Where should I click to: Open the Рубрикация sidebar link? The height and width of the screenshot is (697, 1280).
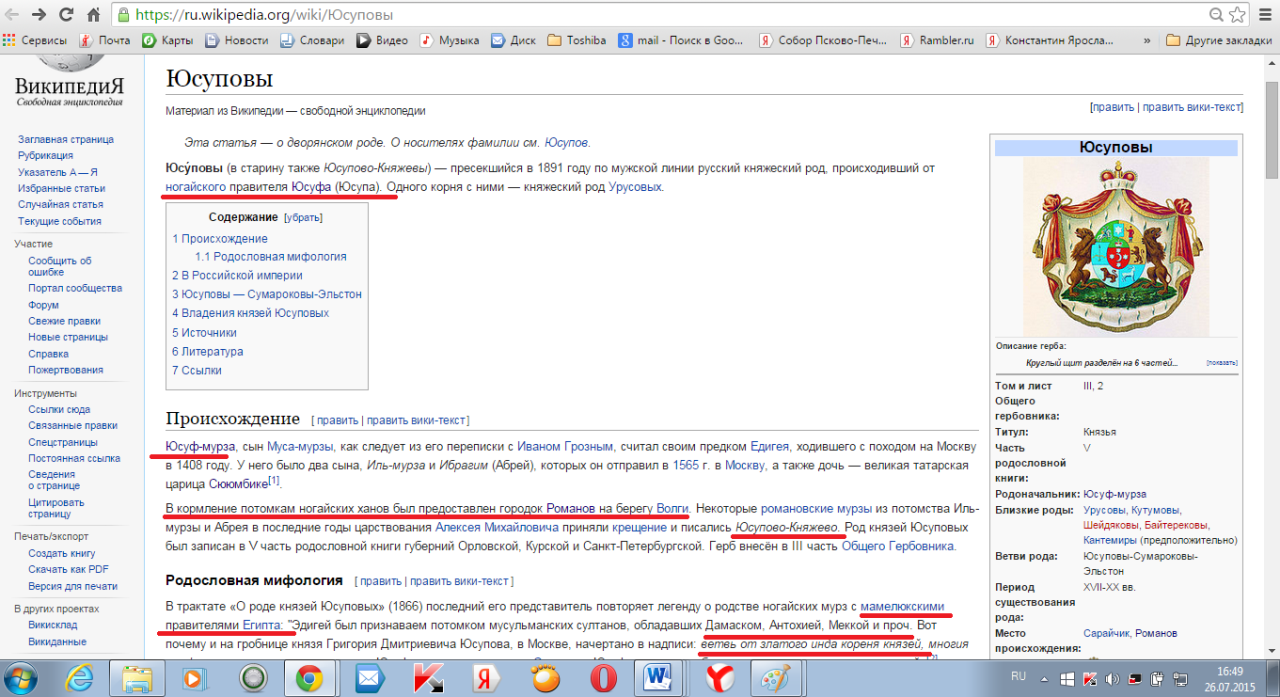[45, 155]
